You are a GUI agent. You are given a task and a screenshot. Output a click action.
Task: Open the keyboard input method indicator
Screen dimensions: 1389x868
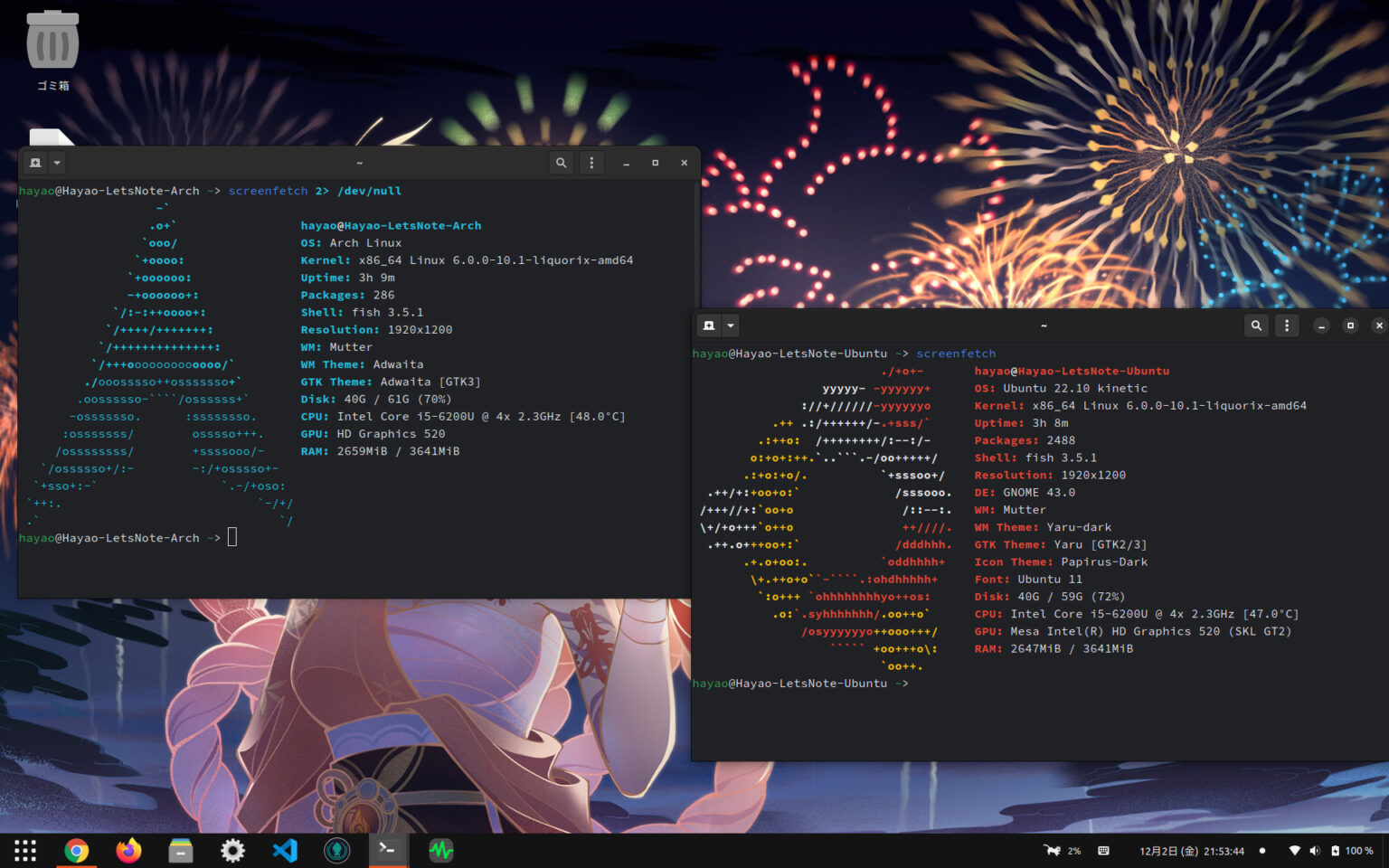(1103, 851)
